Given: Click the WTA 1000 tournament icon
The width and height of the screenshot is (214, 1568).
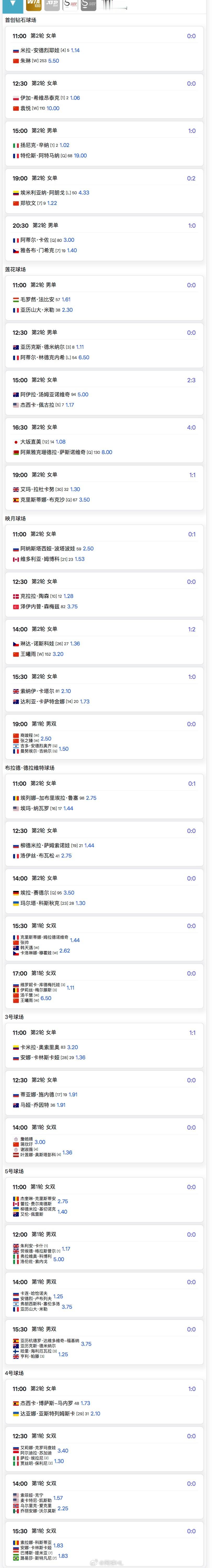Looking at the screenshot, I should 33,5.
